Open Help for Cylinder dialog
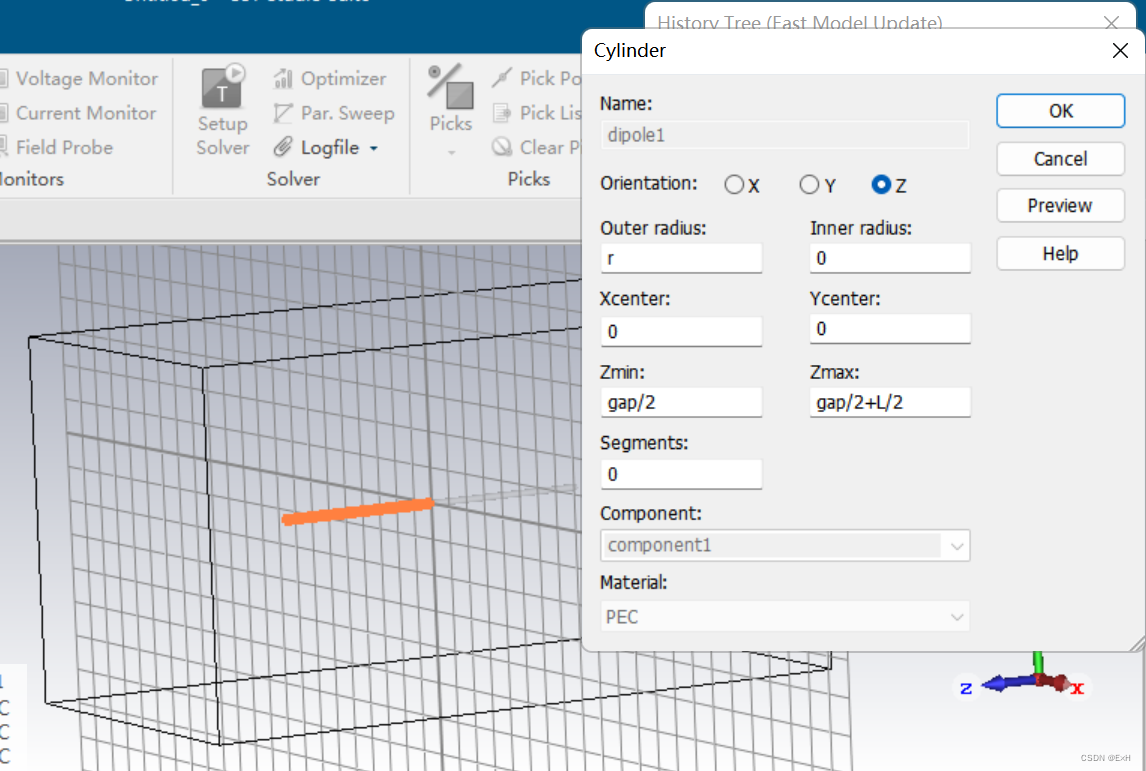Image resolution: width=1146 pixels, height=771 pixels. pyautogui.click(x=1060, y=254)
